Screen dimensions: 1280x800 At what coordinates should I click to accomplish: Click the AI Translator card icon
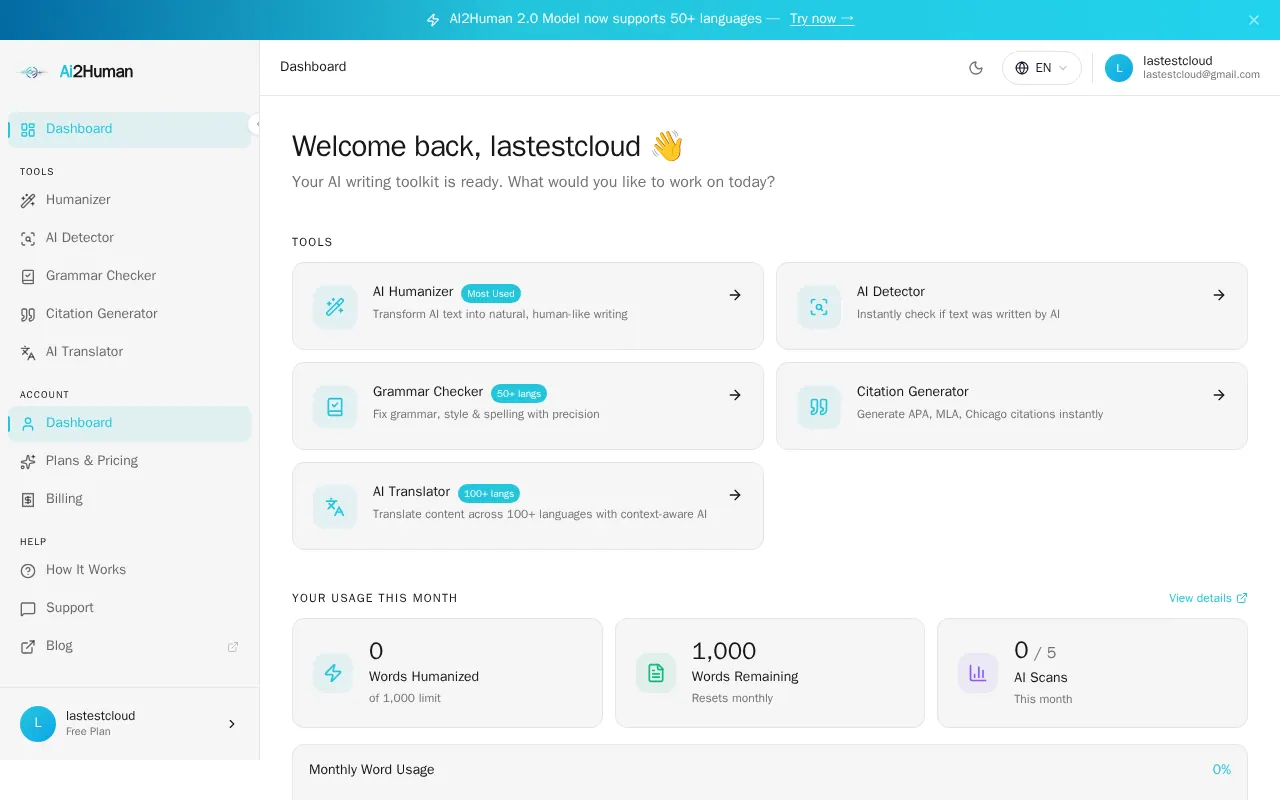[x=335, y=507]
